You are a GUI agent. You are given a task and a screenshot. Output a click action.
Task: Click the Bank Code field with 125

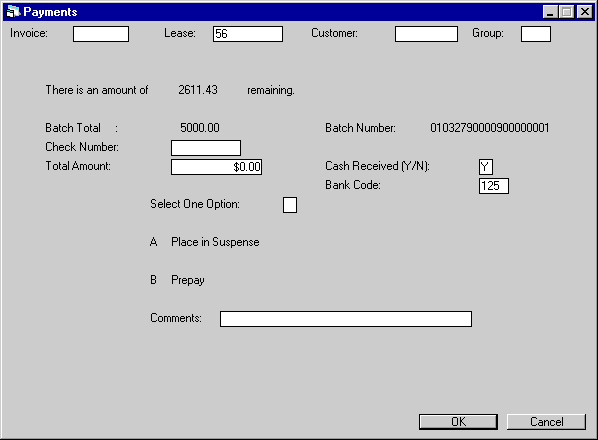494,186
